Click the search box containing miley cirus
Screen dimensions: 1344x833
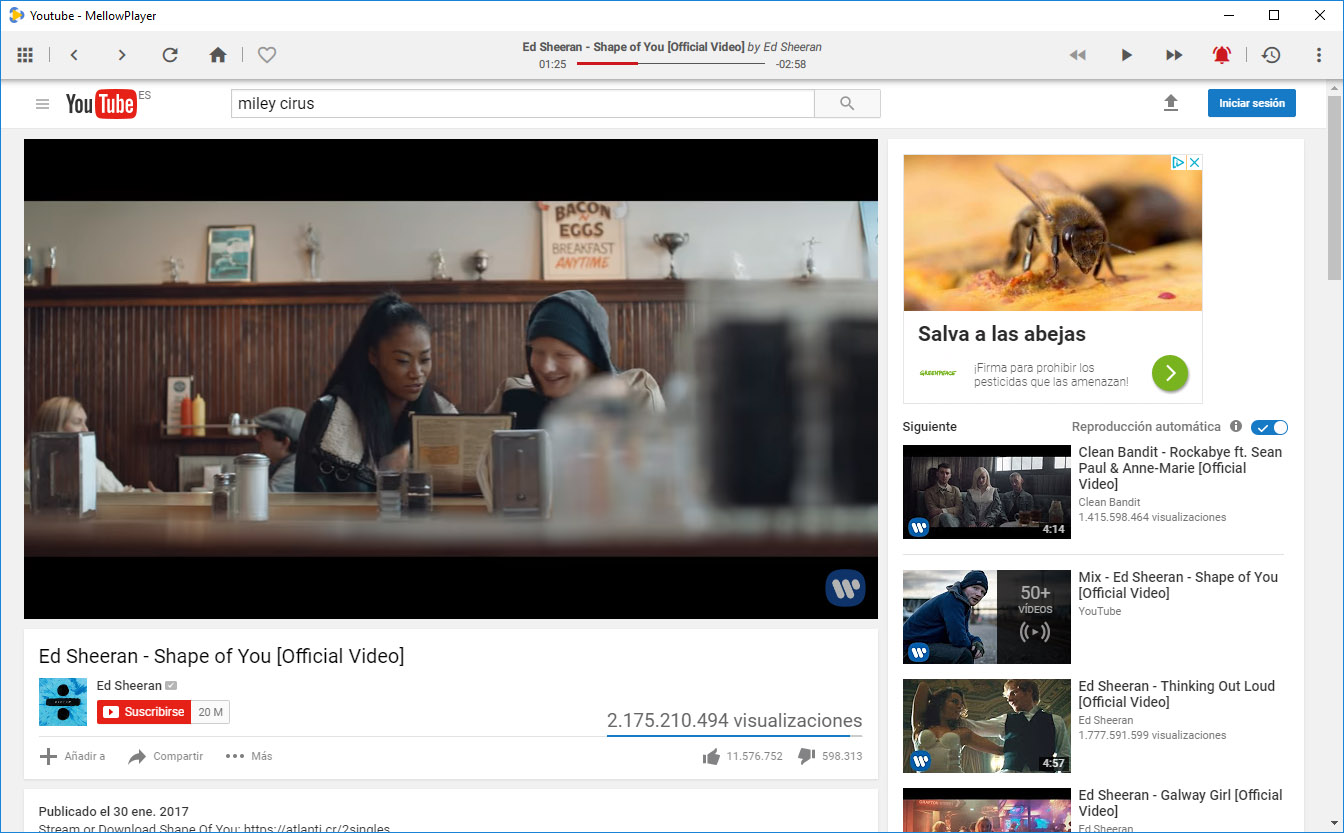pyautogui.click(x=523, y=104)
